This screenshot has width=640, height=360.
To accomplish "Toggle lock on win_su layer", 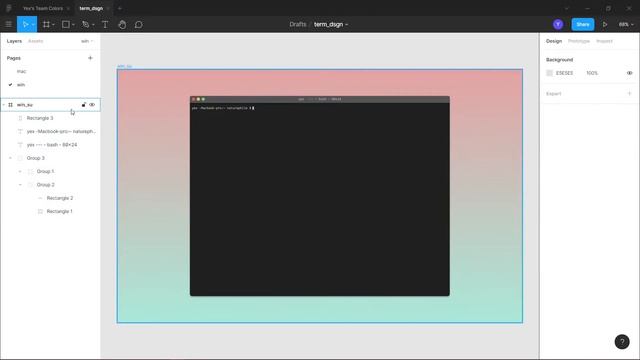I will click(x=84, y=105).
